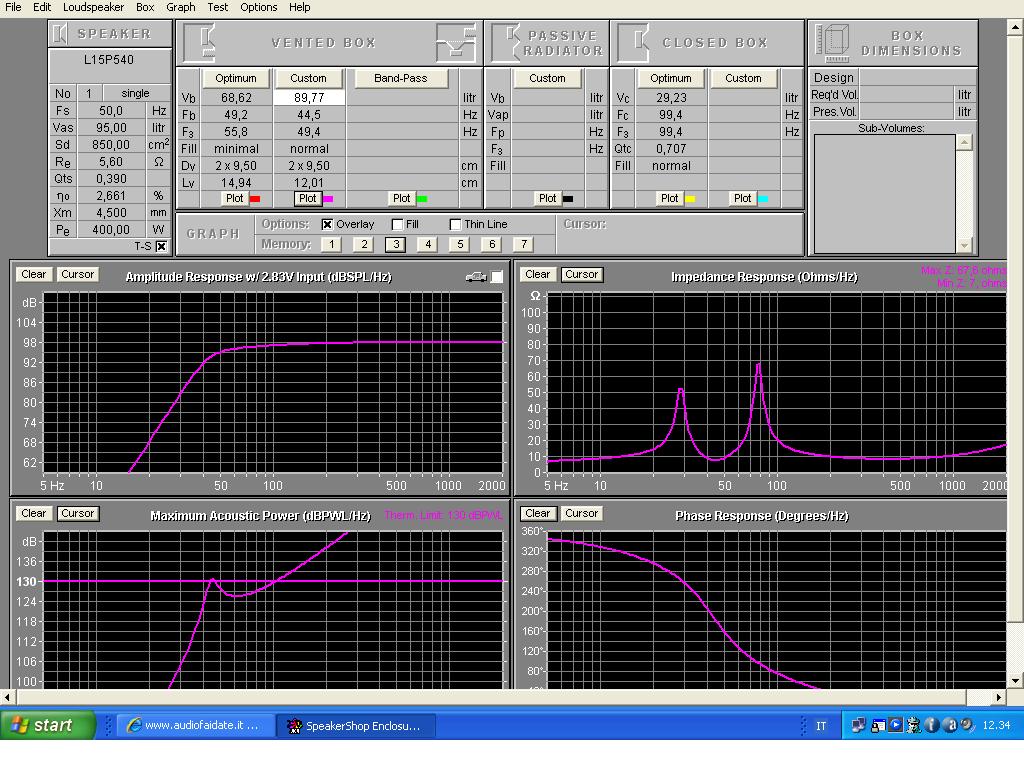Plot the yellow Closed Optimum curve
This screenshot has height=768, width=1024.
669,199
